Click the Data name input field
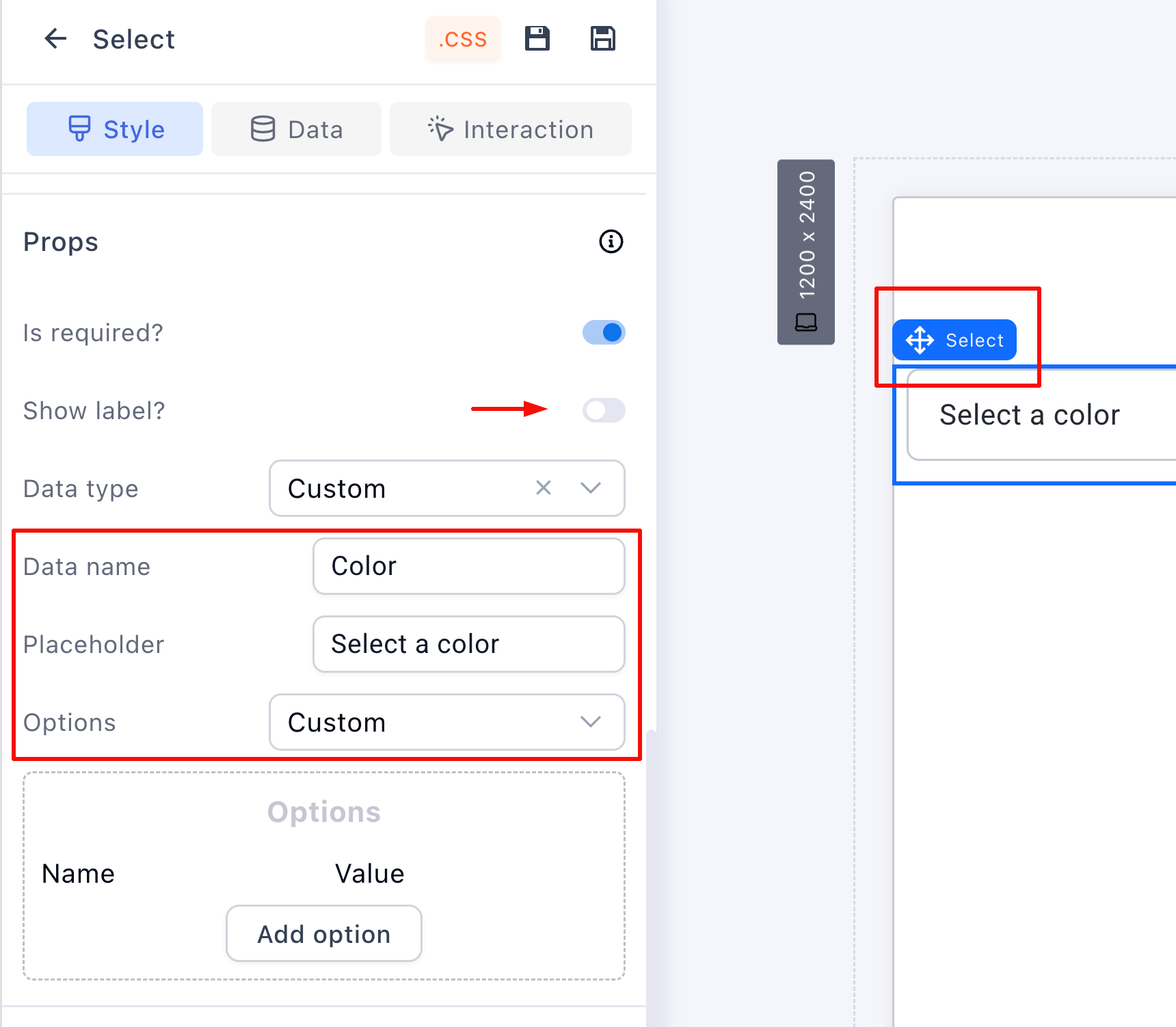This screenshot has width=1176, height=1027. (x=468, y=566)
